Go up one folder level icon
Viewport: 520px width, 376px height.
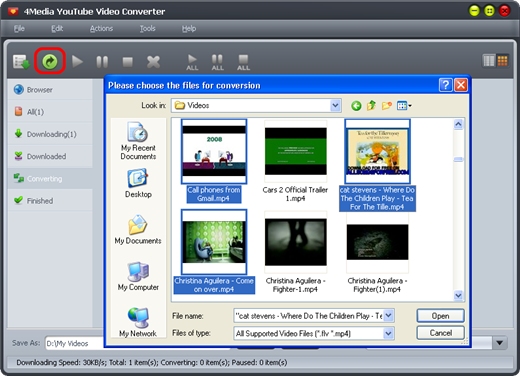pyautogui.click(x=371, y=106)
